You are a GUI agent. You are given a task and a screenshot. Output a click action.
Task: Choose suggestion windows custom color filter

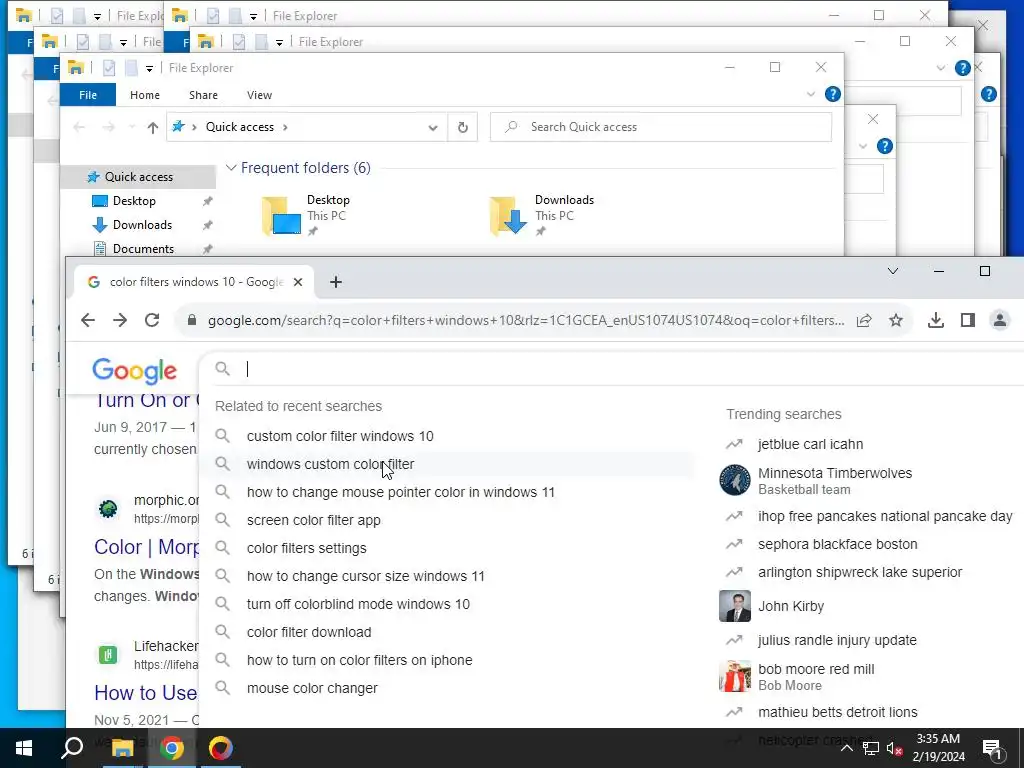[330, 464]
